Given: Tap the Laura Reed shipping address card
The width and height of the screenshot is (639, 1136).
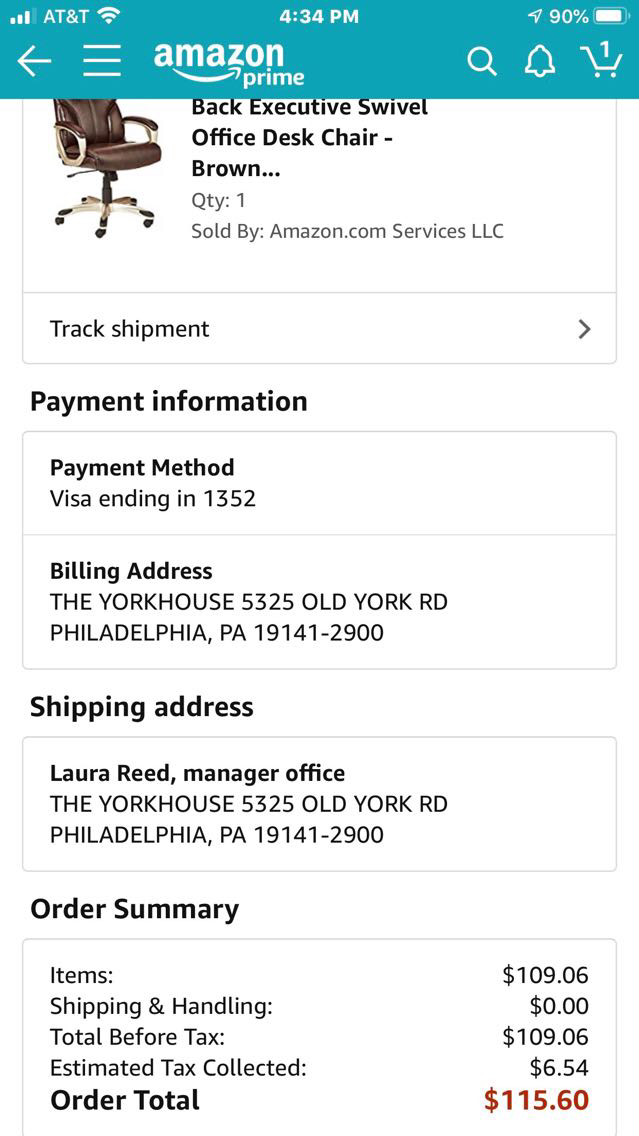Looking at the screenshot, I should pyautogui.click(x=319, y=804).
